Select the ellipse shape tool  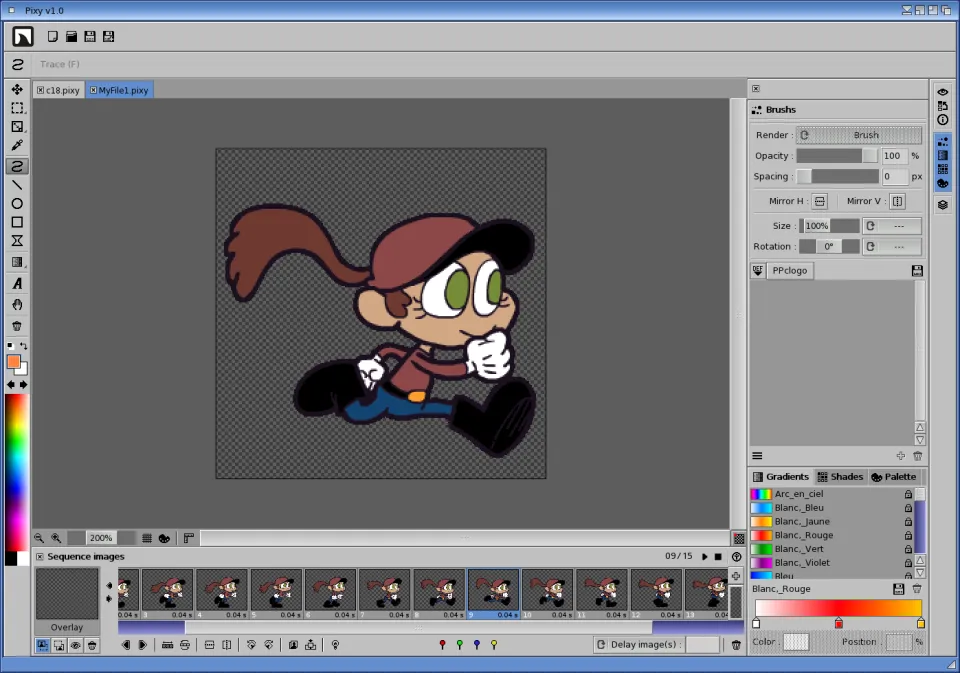click(17, 204)
